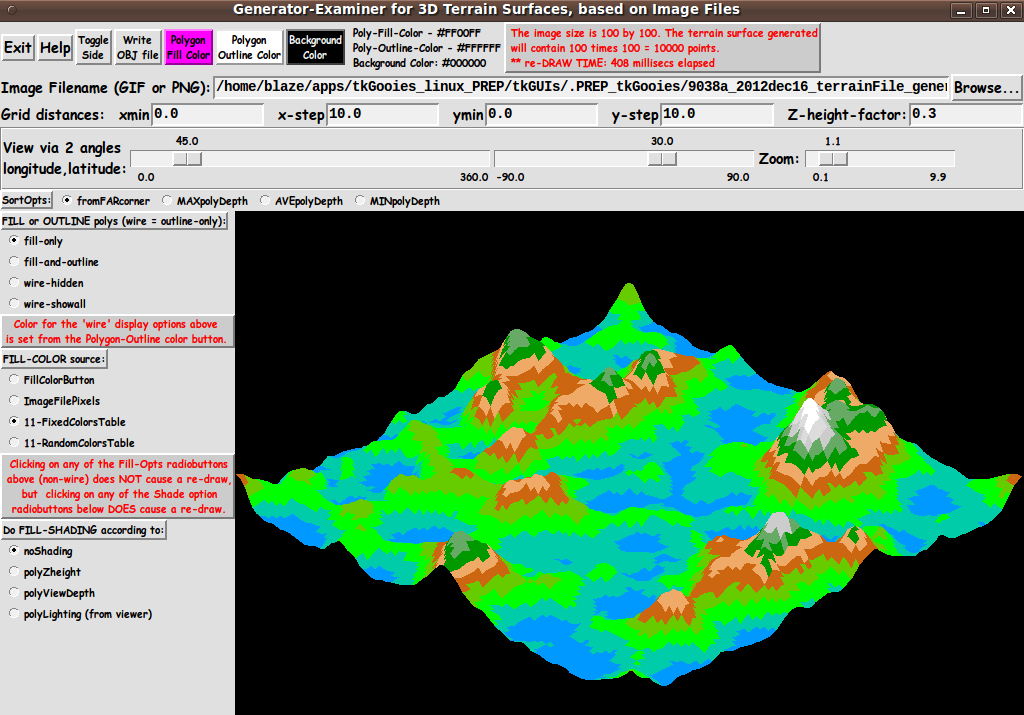The height and width of the screenshot is (715, 1024).
Task: Click the longitude slider handle at 45.0
Action: [187, 159]
